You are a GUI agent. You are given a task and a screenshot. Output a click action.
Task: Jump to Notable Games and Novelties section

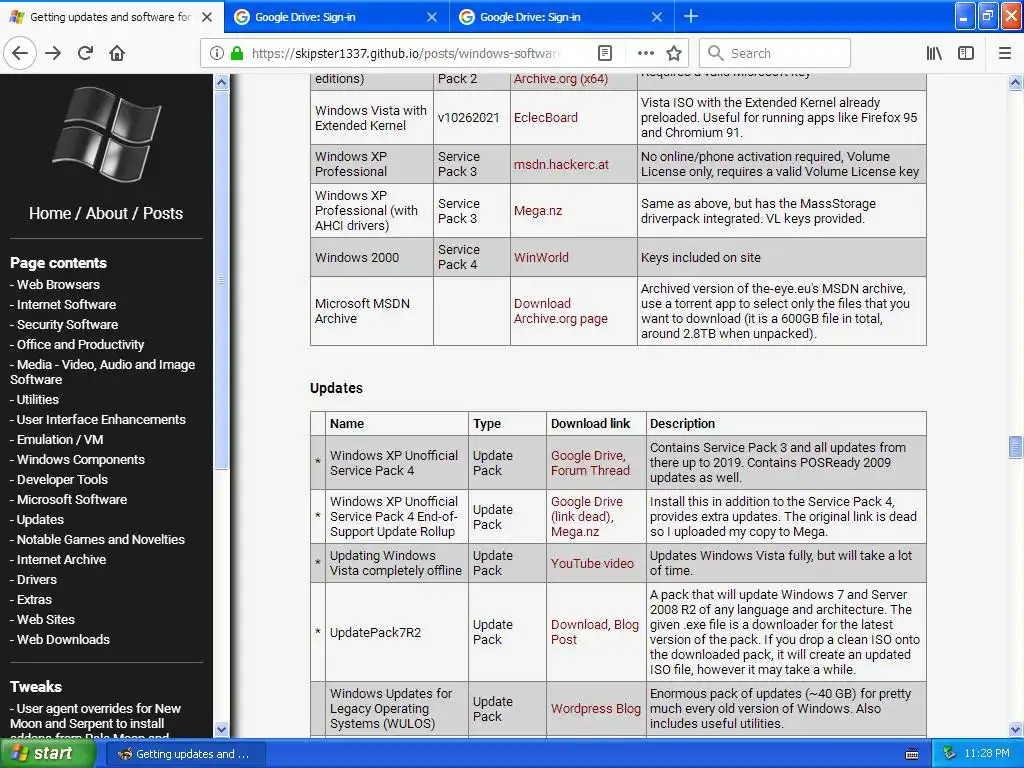tap(101, 539)
